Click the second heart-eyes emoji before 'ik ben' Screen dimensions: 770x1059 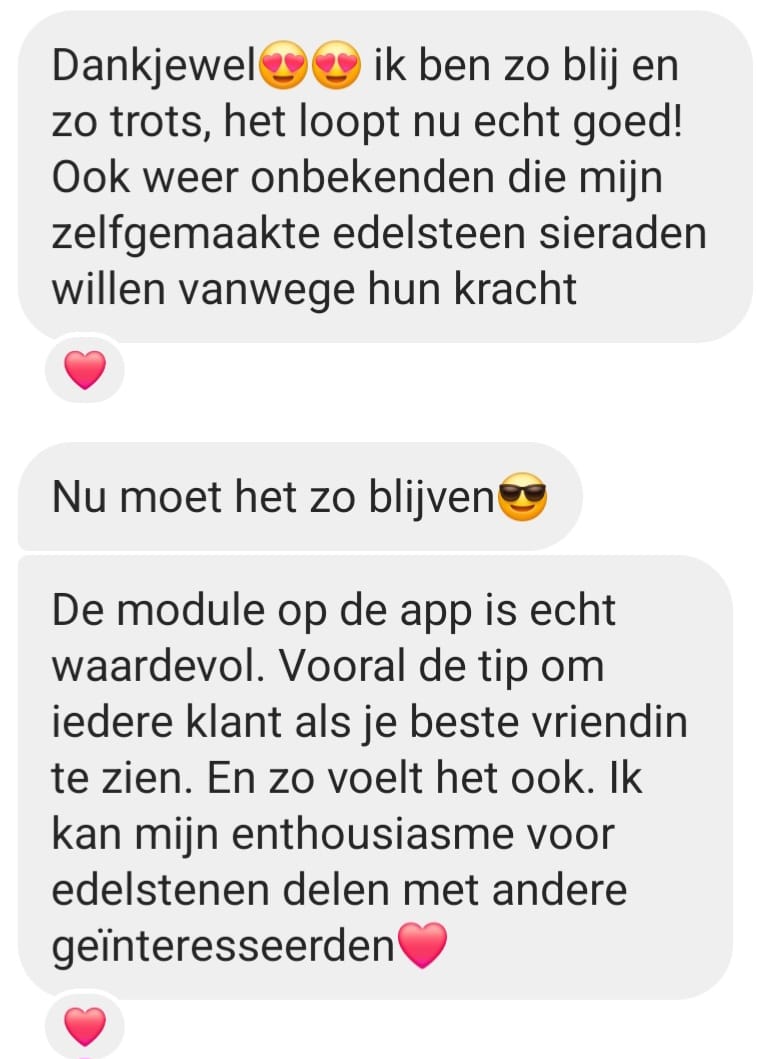click(x=337, y=66)
